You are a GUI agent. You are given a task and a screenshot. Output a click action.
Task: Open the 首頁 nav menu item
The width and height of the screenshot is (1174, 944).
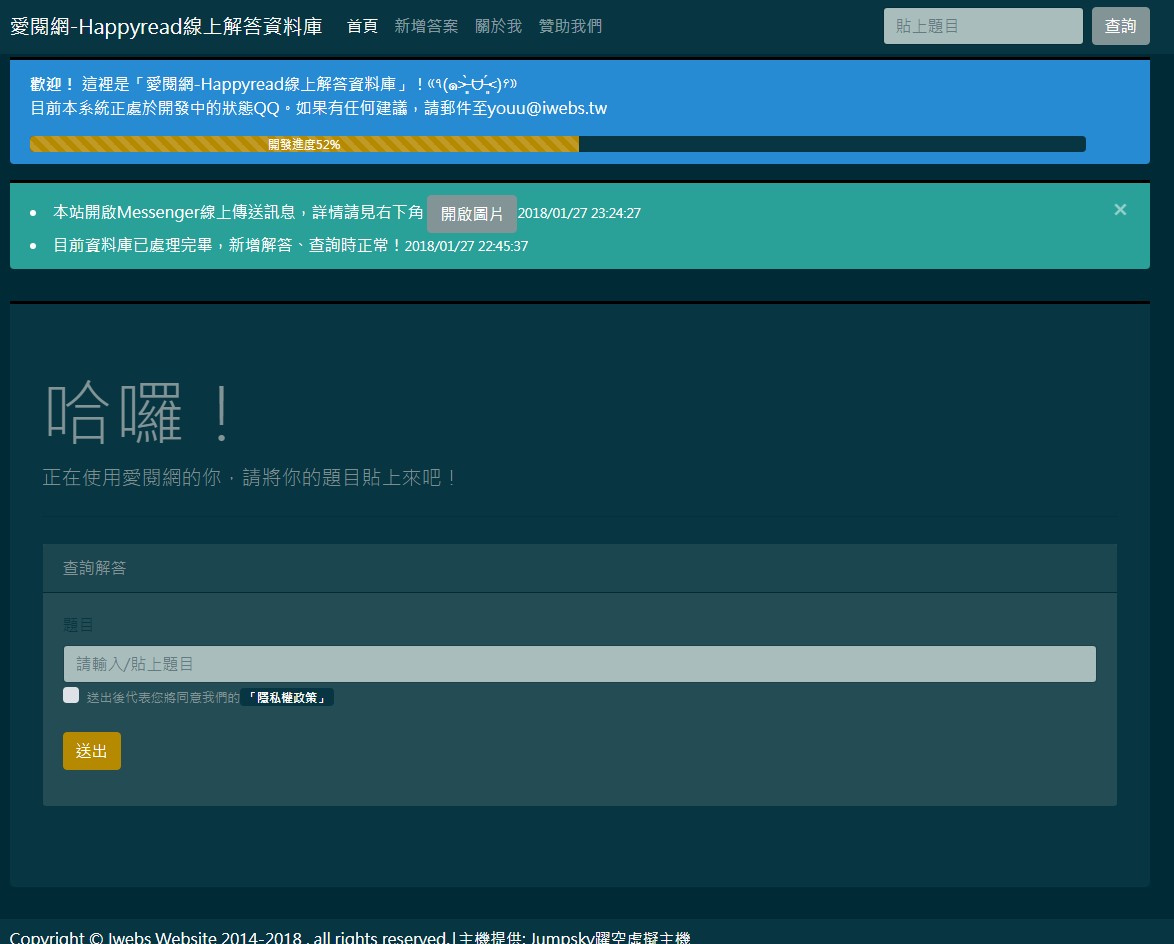click(x=362, y=26)
